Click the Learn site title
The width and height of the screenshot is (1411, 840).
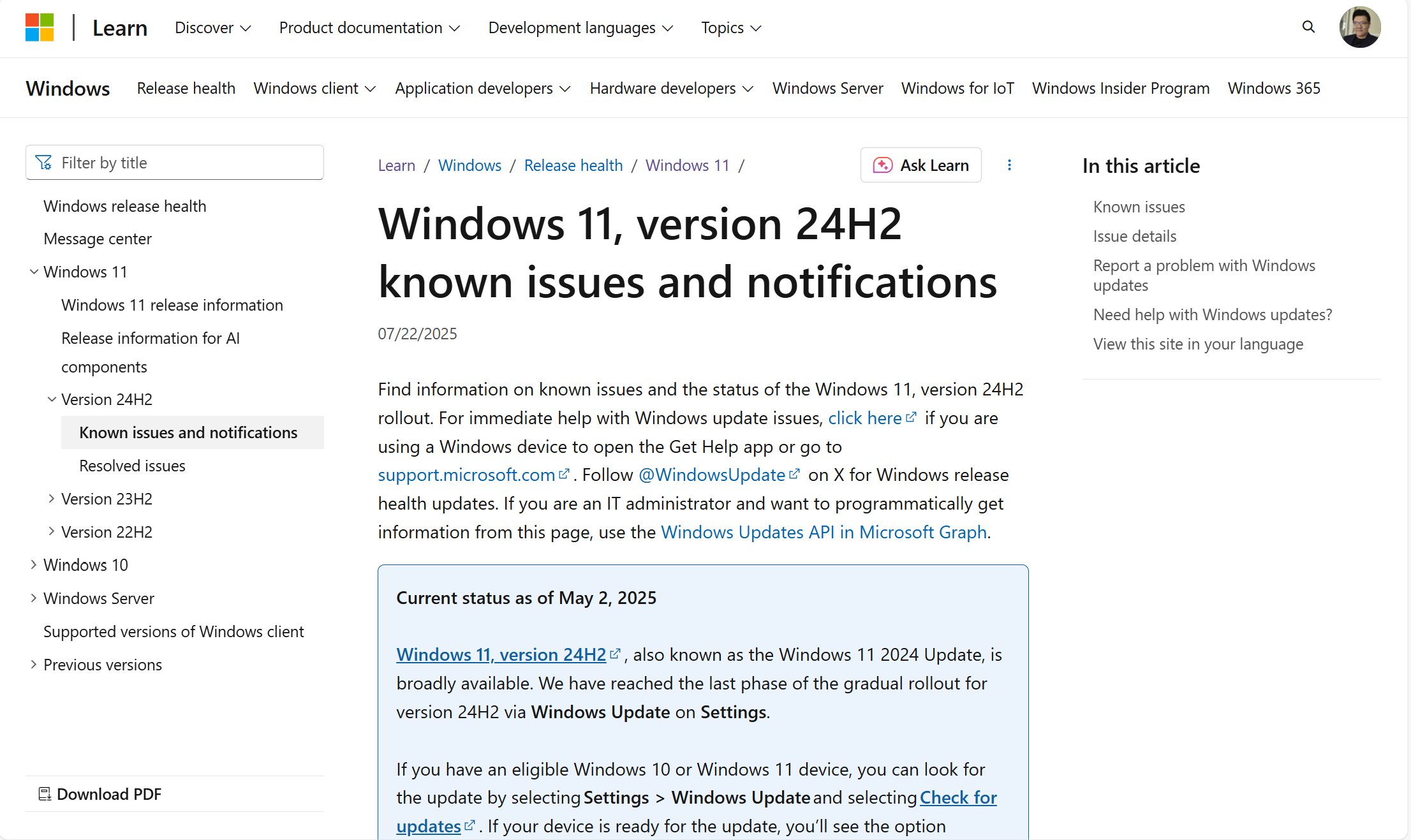120,28
